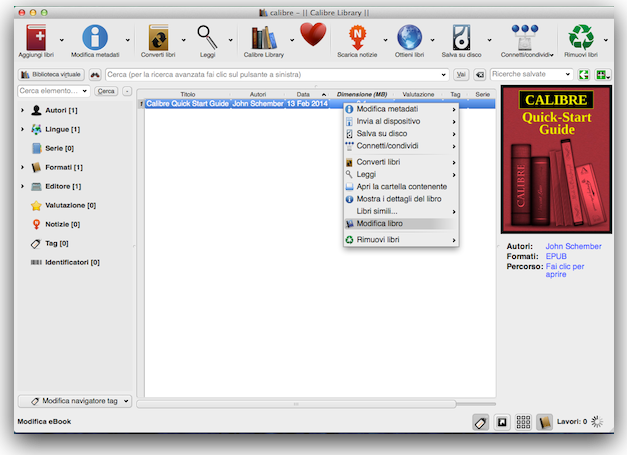Select the Autori category in the tag browser
This screenshot has width=627, height=455.
point(61,110)
